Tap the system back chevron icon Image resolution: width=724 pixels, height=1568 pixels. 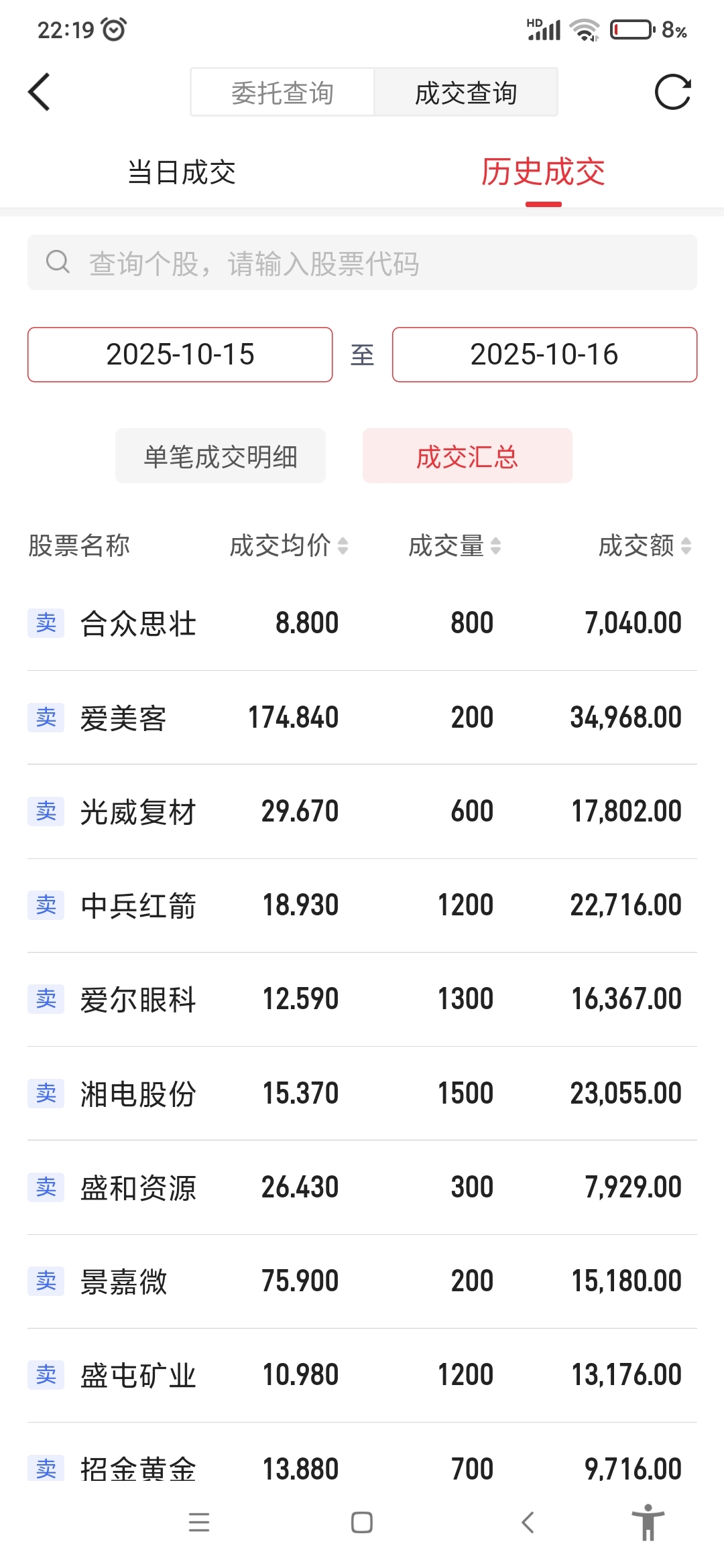click(x=528, y=1522)
